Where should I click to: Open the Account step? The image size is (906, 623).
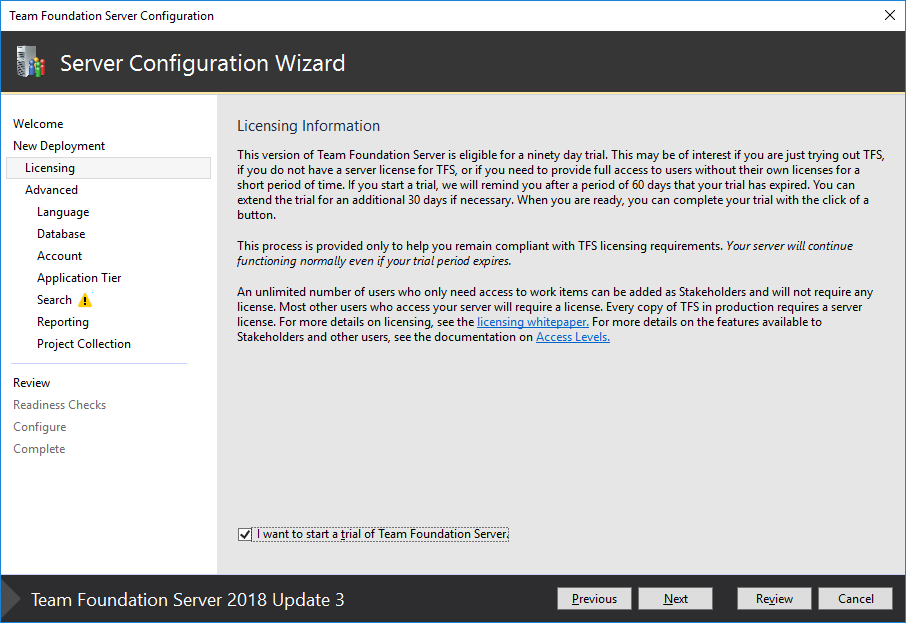point(60,256)
